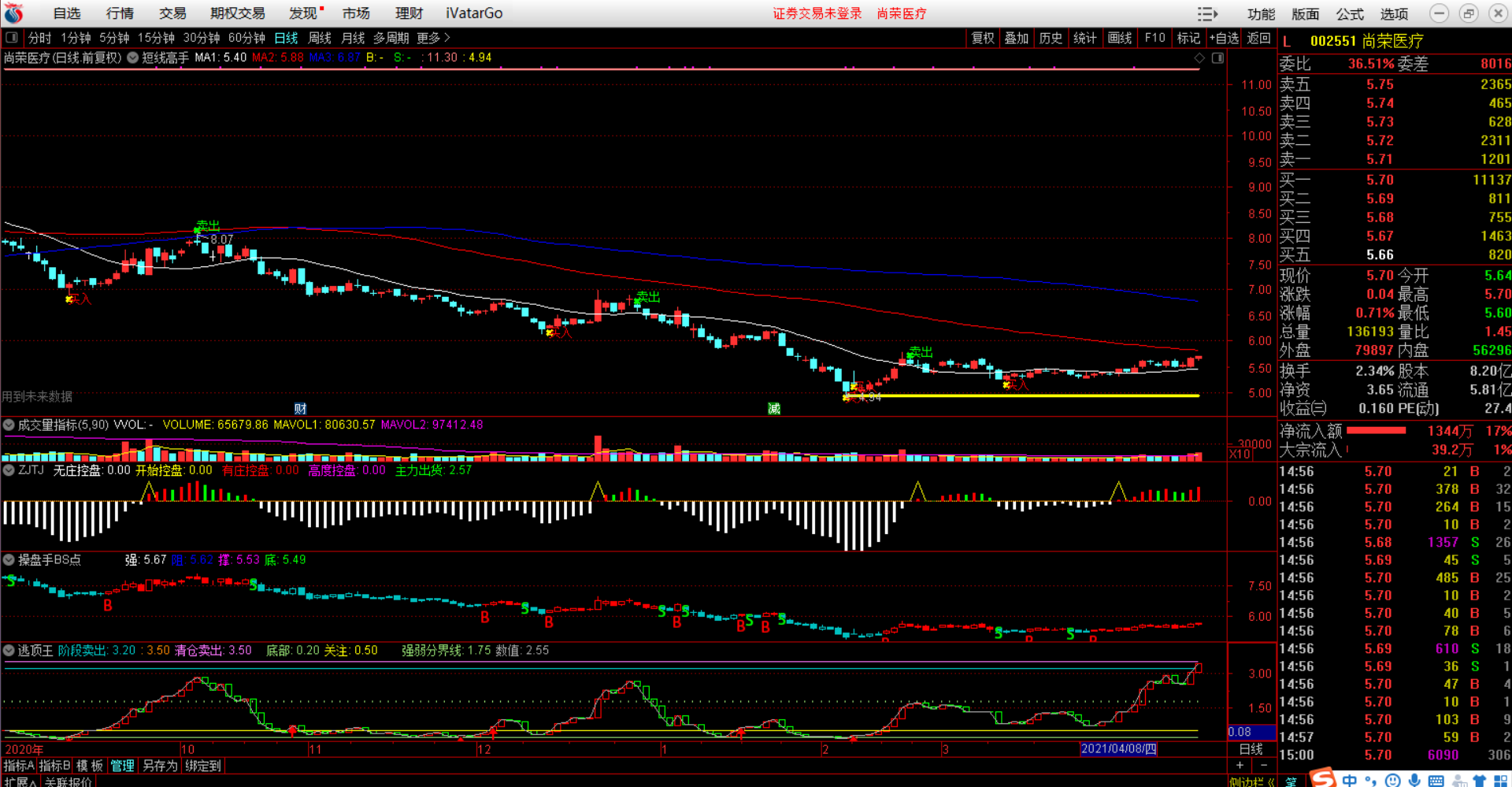Open the 理财 menu

pos(409,13)
